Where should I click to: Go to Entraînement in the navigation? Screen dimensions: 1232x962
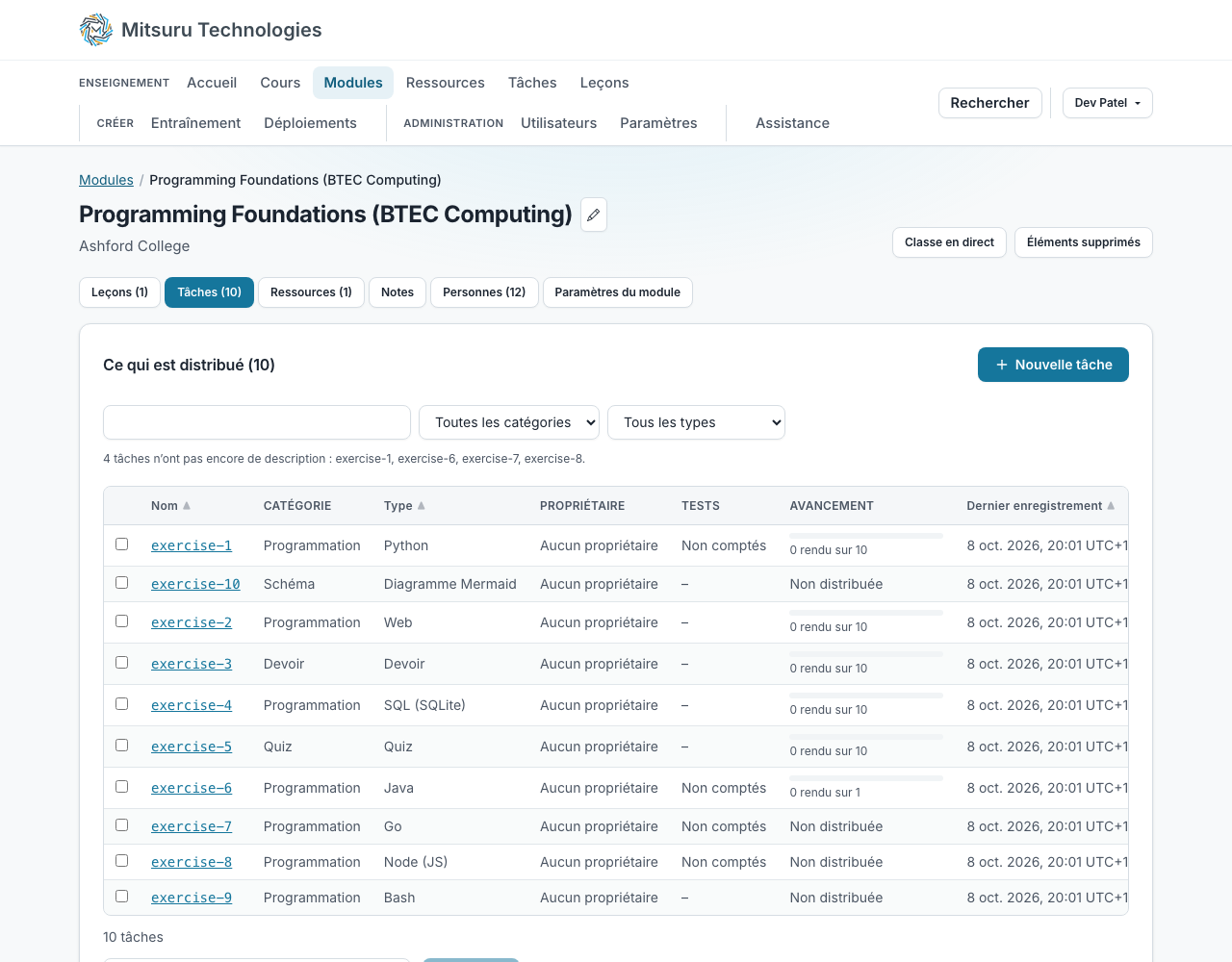point(195,123)
